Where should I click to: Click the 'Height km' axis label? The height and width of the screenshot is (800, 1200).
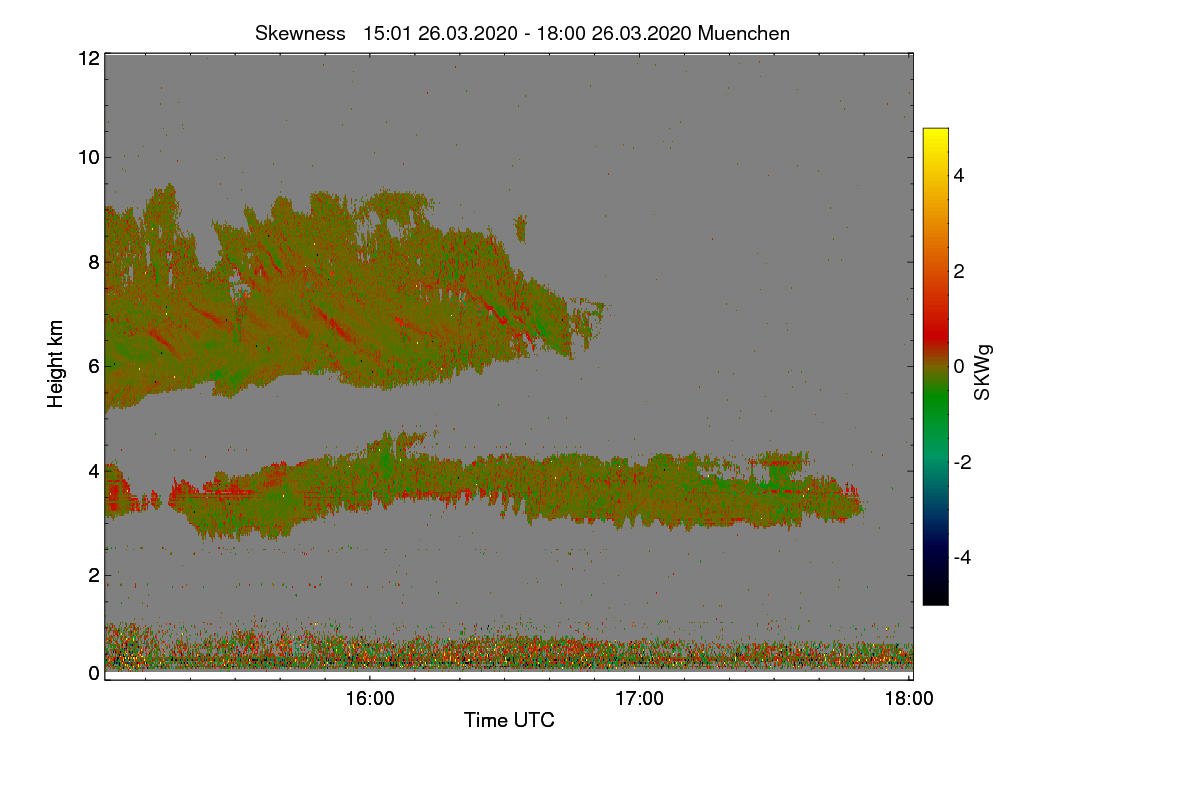[56, 364]
